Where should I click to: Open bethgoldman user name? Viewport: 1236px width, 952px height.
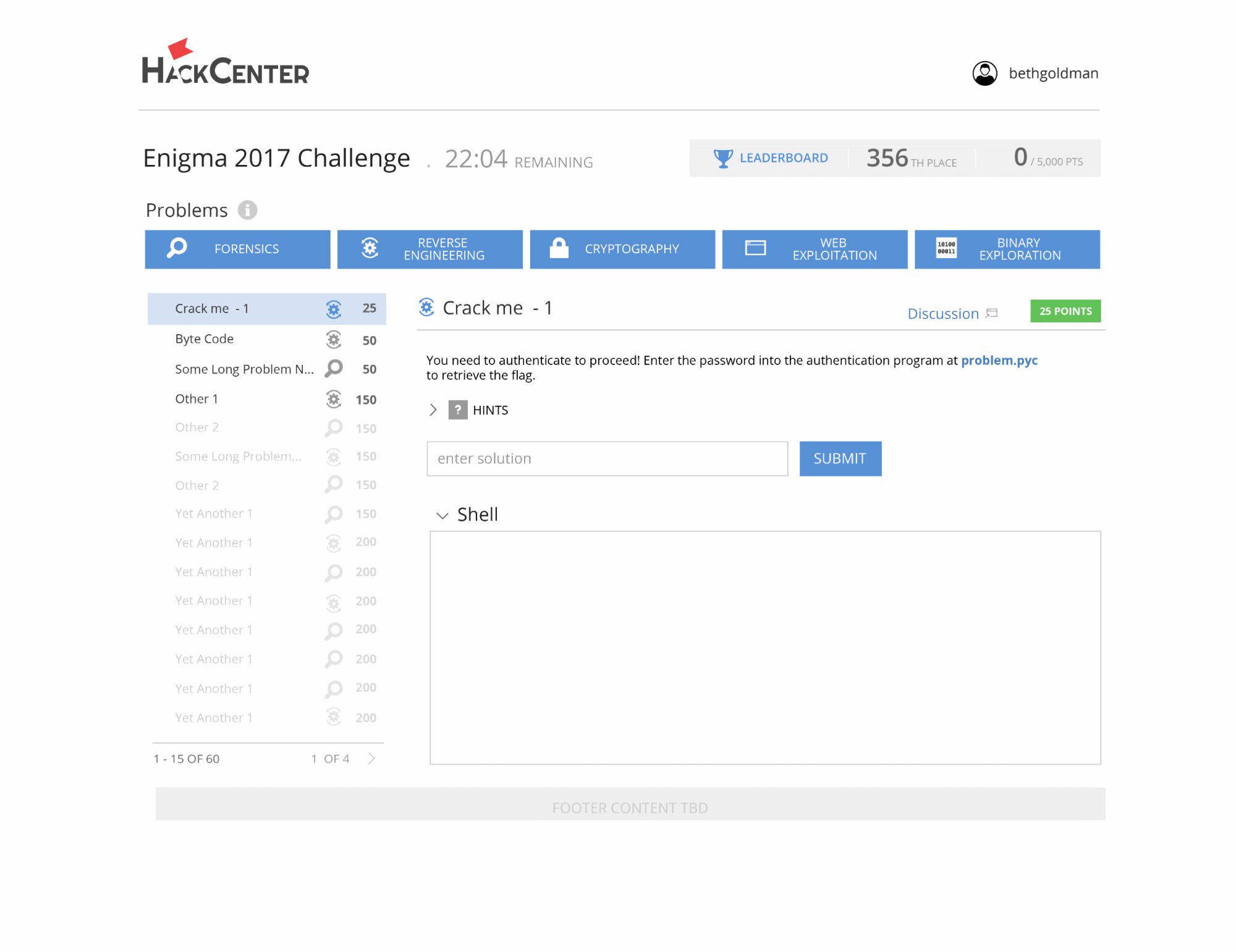[x=1053, y=74]
